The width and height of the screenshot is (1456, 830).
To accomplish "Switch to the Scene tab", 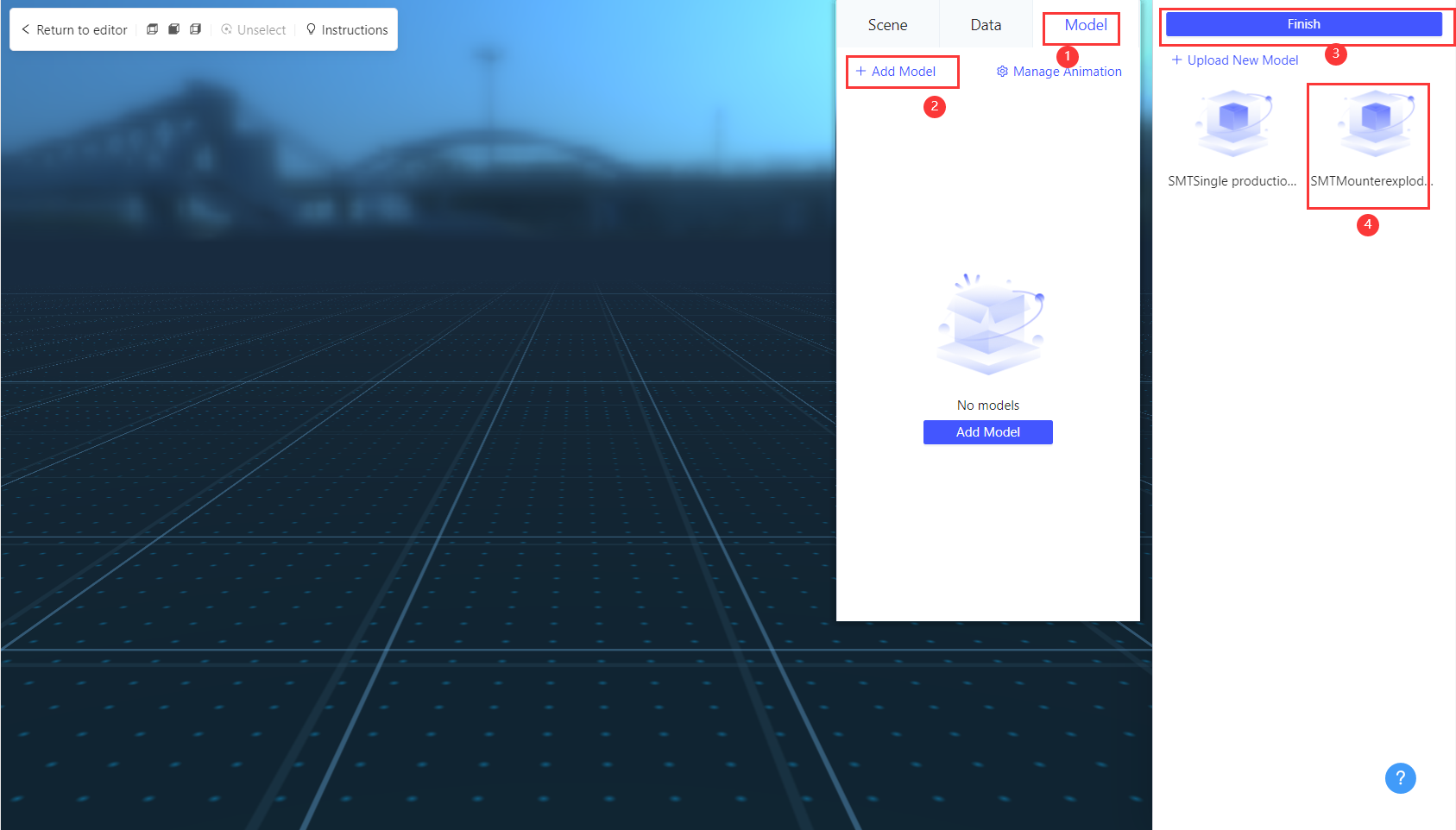I will coord(887,24).
